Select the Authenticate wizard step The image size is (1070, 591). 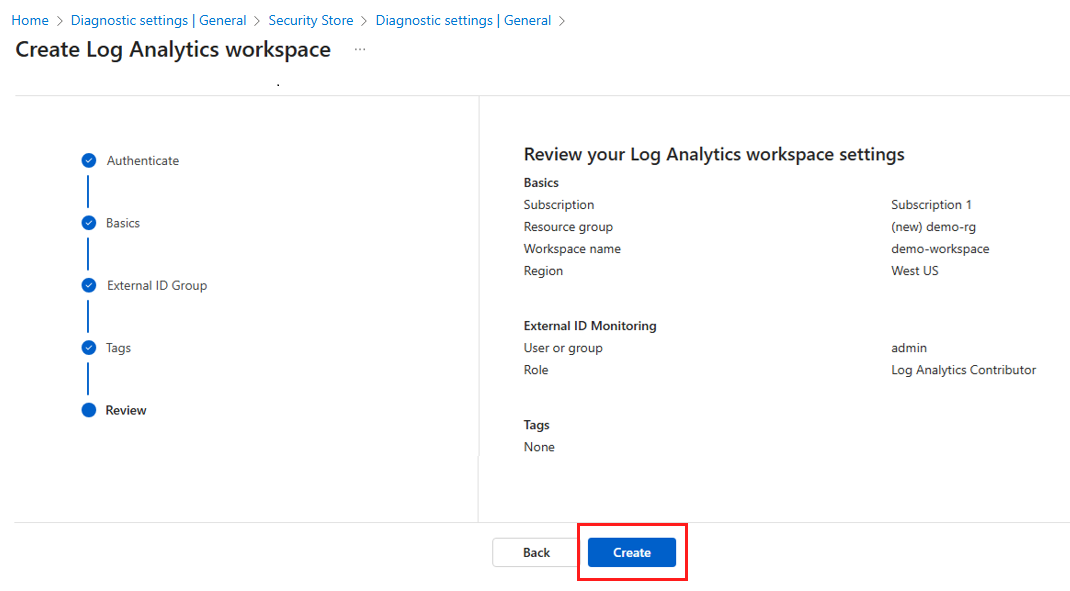click(x=143, y=160)
